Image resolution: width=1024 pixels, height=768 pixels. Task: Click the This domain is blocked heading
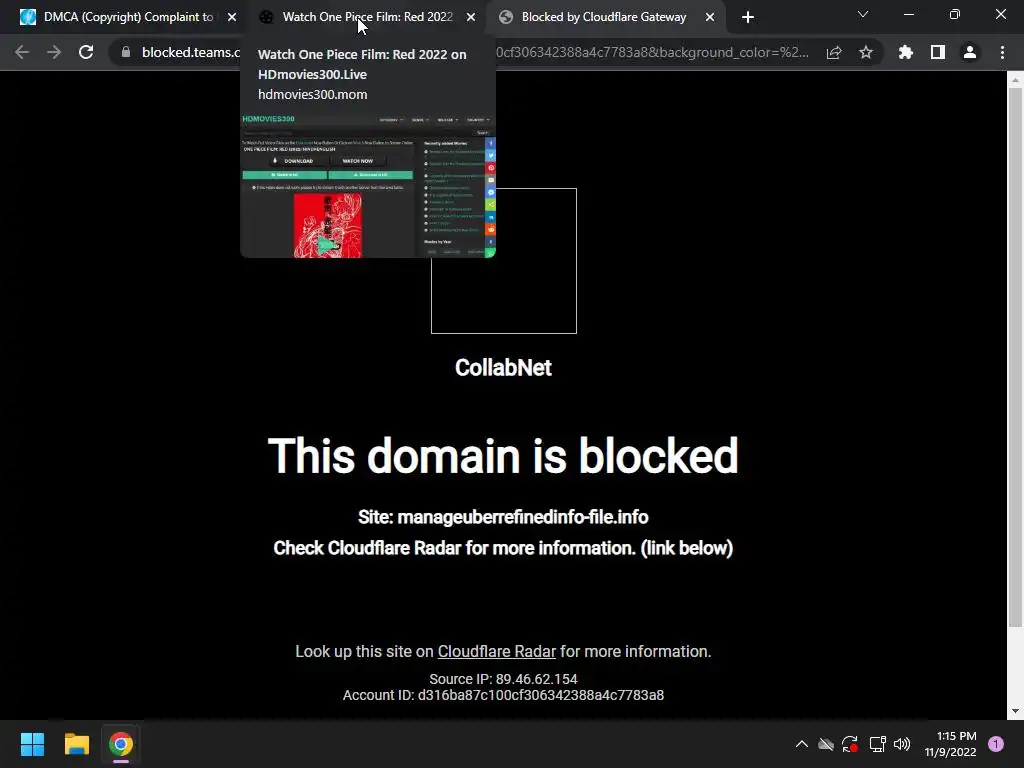pos(503,456)
